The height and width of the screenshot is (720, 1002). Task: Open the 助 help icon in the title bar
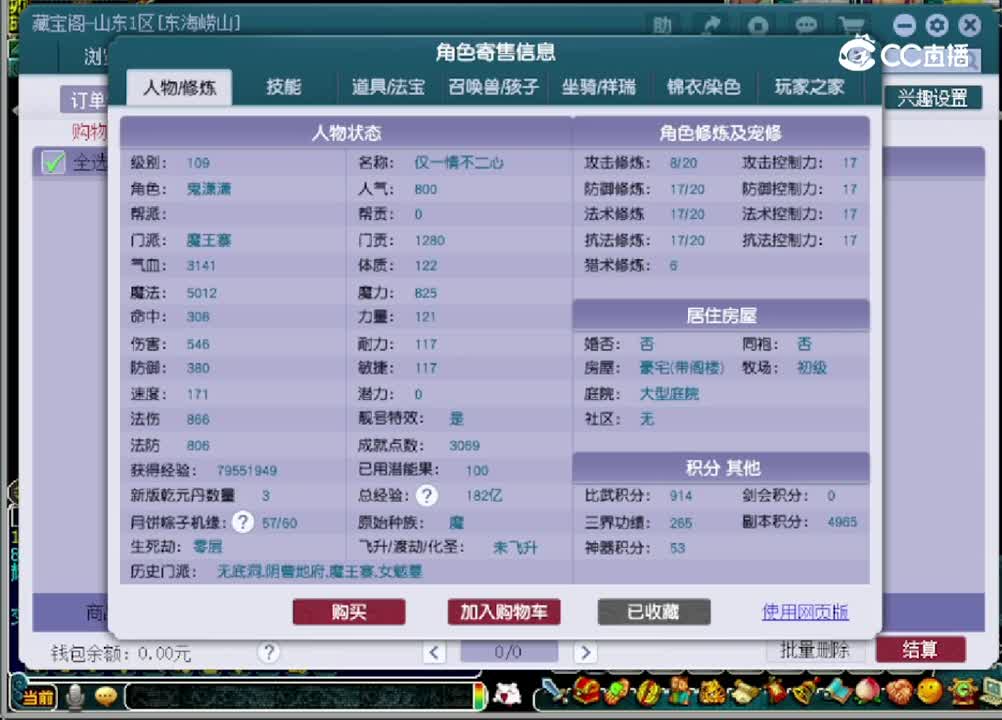point(663,26)
